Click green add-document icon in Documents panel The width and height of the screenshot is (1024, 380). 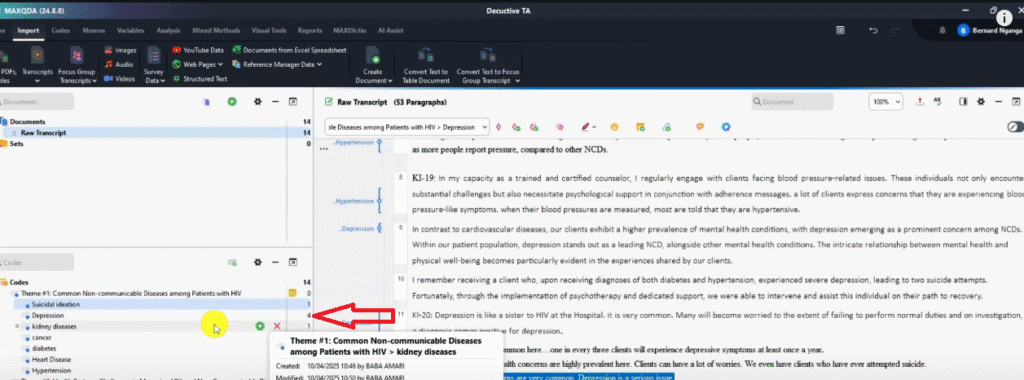[232, 102]
